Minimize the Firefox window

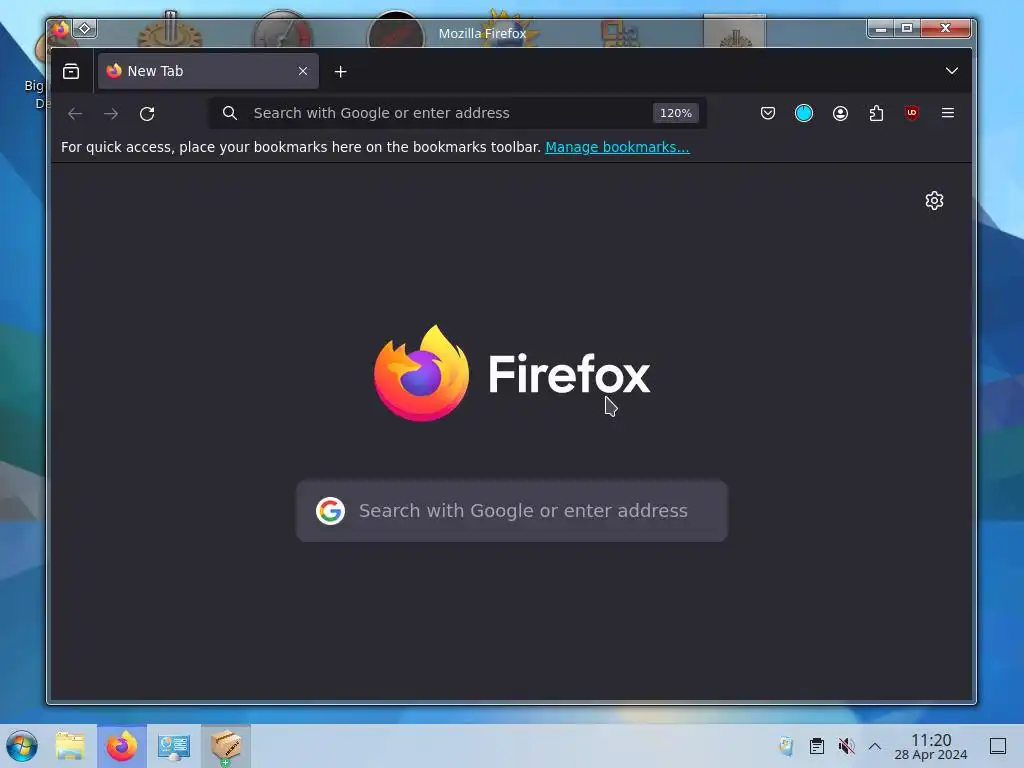tap(881, 28)
